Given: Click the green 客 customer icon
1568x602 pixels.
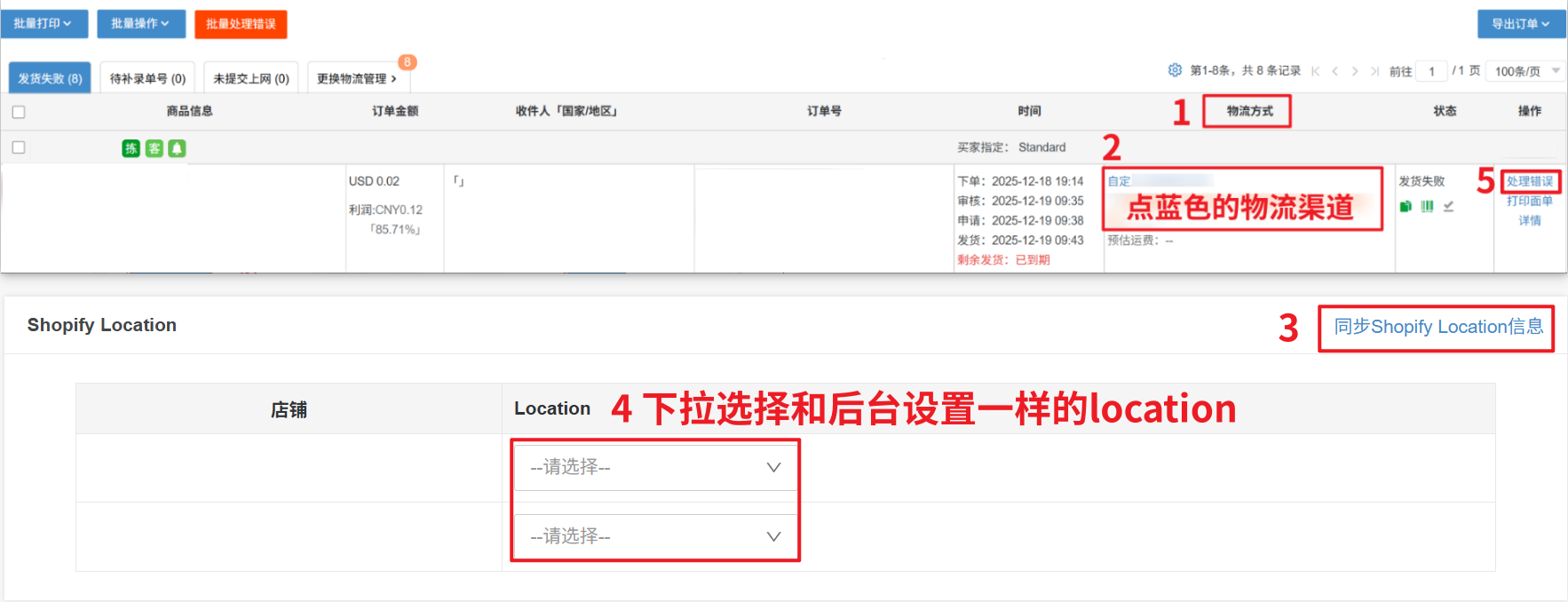Looking at the screenshot, I should pyautogui.click(x=154, y=148).
